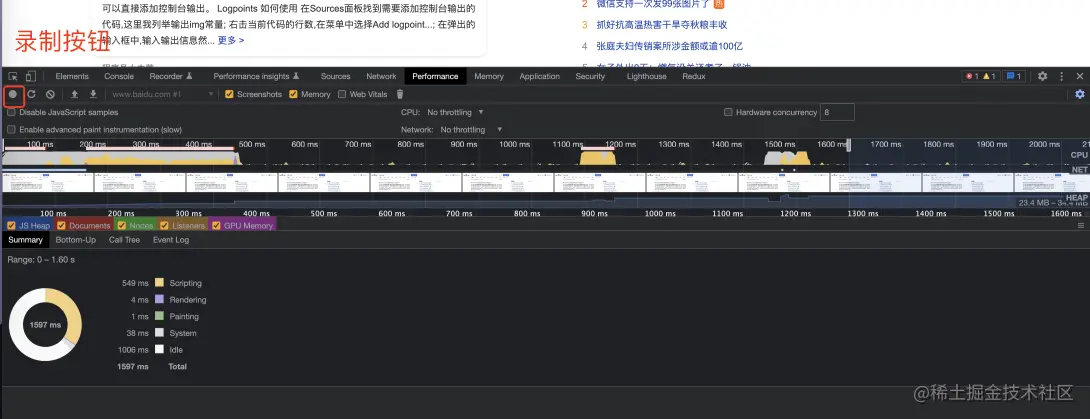The height and width of the screenshot is (419, 1090).
Task: Toggle the JS Heap counter checkbox
Action: tap(11, 225)
